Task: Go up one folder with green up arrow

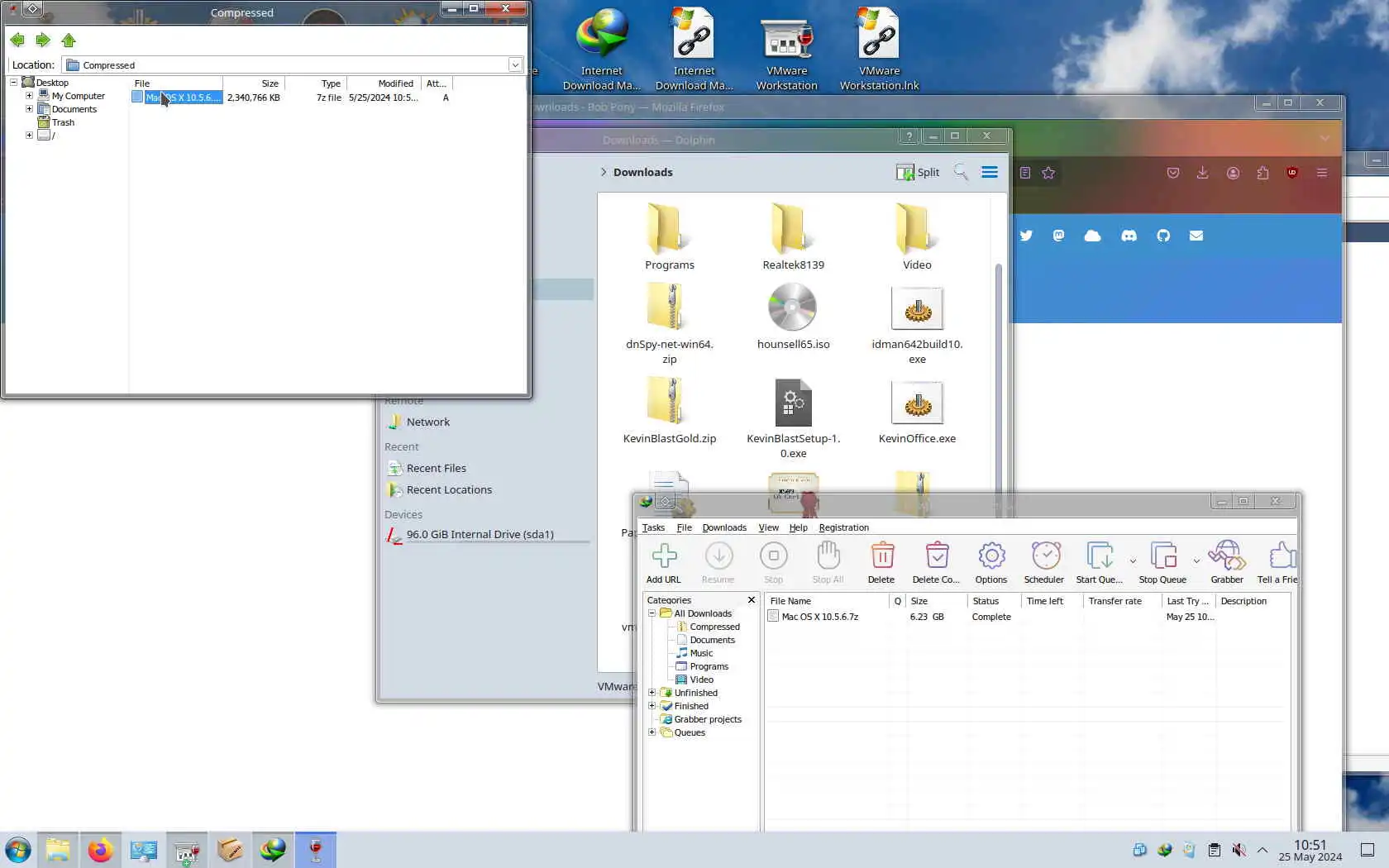Action: point(69,40)
